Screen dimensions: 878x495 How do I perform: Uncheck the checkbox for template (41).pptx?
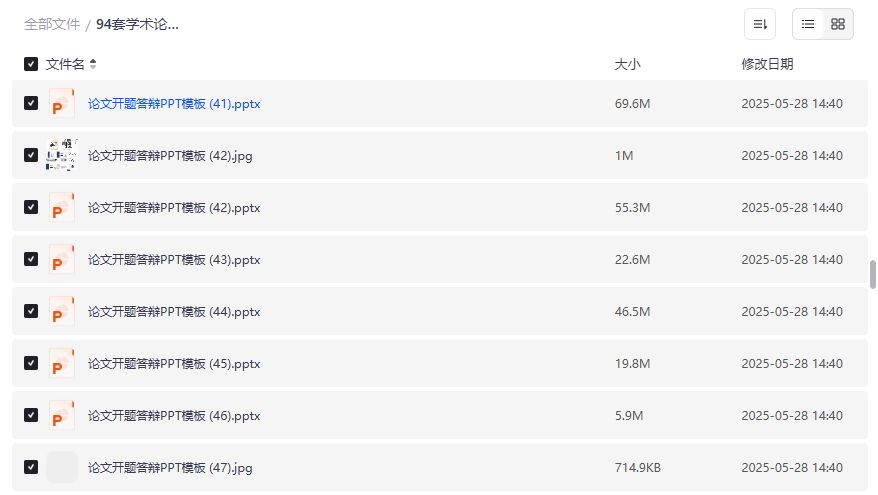tap(31, 104)
